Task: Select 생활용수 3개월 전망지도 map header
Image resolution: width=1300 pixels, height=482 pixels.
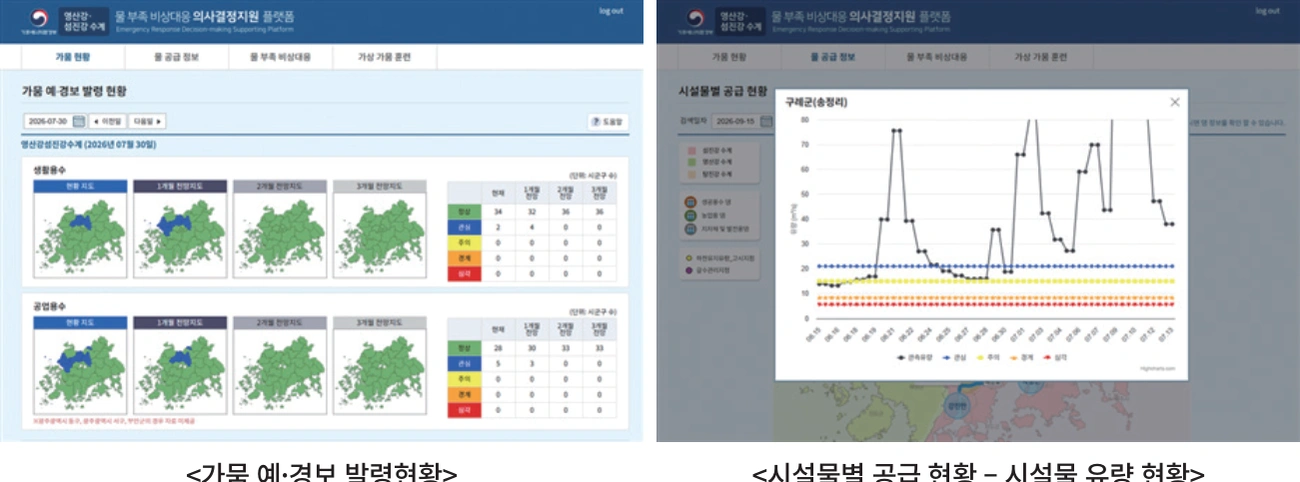Action: (379, 186)
